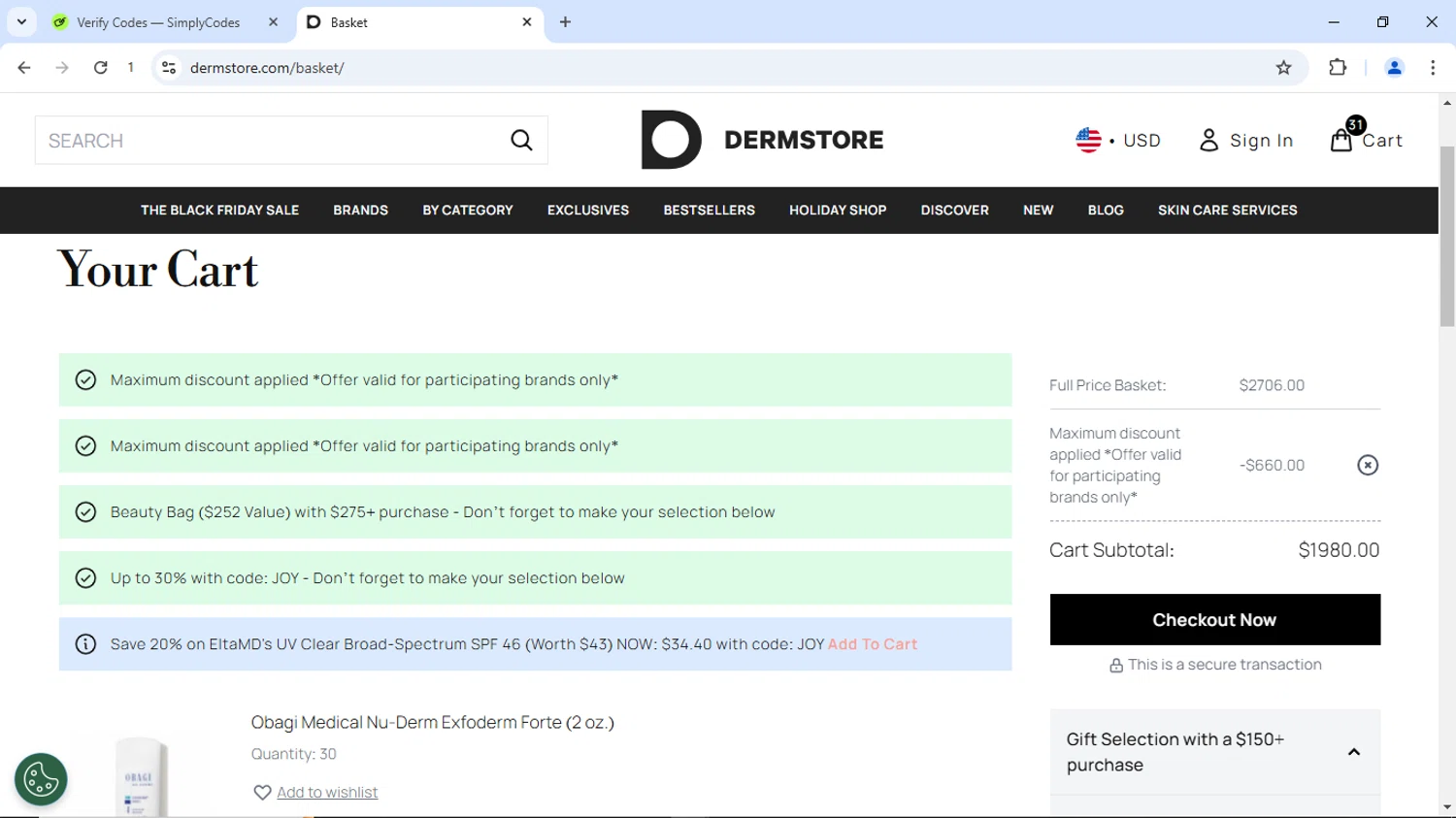The width and height of the screenshot is (1456, 818).
Task: Open the Chrome three-dot menu
Action: coord(1433,68)
